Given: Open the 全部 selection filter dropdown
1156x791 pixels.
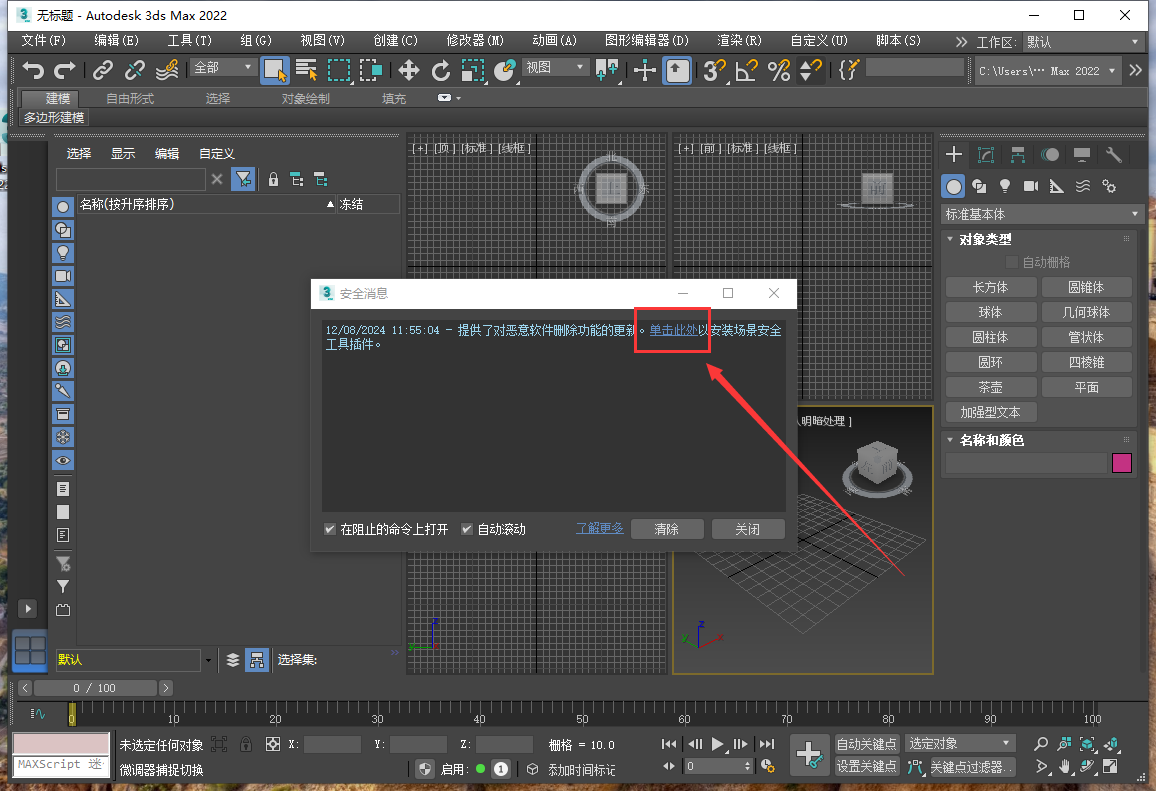Looking at the screenshot, I should click(222, 68).
